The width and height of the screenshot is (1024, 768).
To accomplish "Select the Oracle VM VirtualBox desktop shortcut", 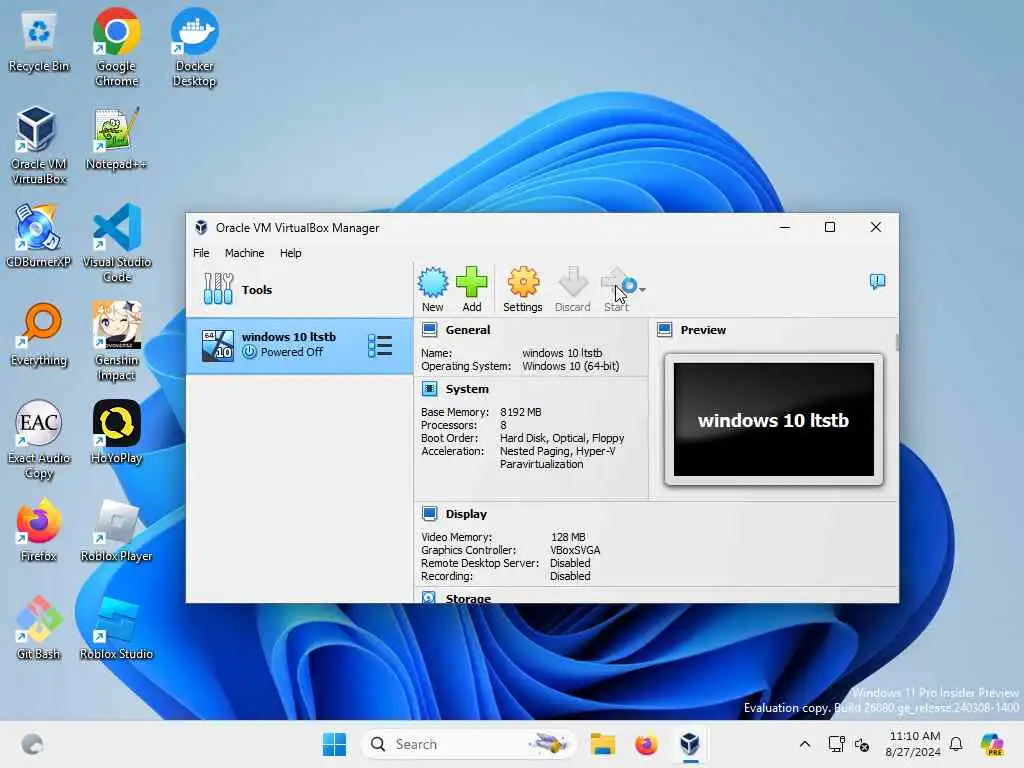I will (x=39, y=146).
